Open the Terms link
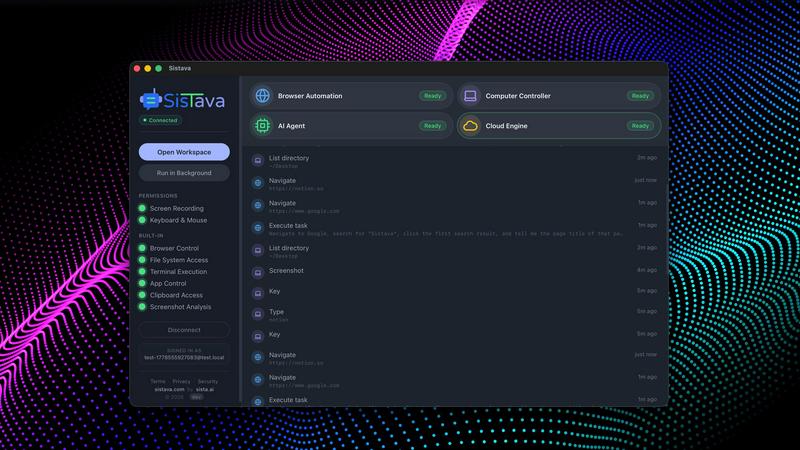The image size is (800, 450). click(x=158, y=381)
